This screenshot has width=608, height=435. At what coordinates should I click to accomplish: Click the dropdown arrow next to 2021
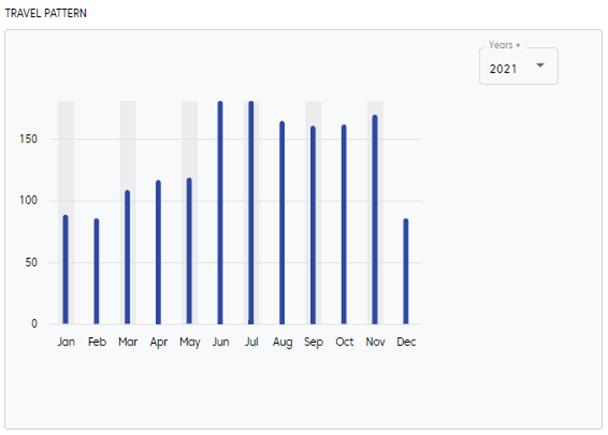coord(540,66)
